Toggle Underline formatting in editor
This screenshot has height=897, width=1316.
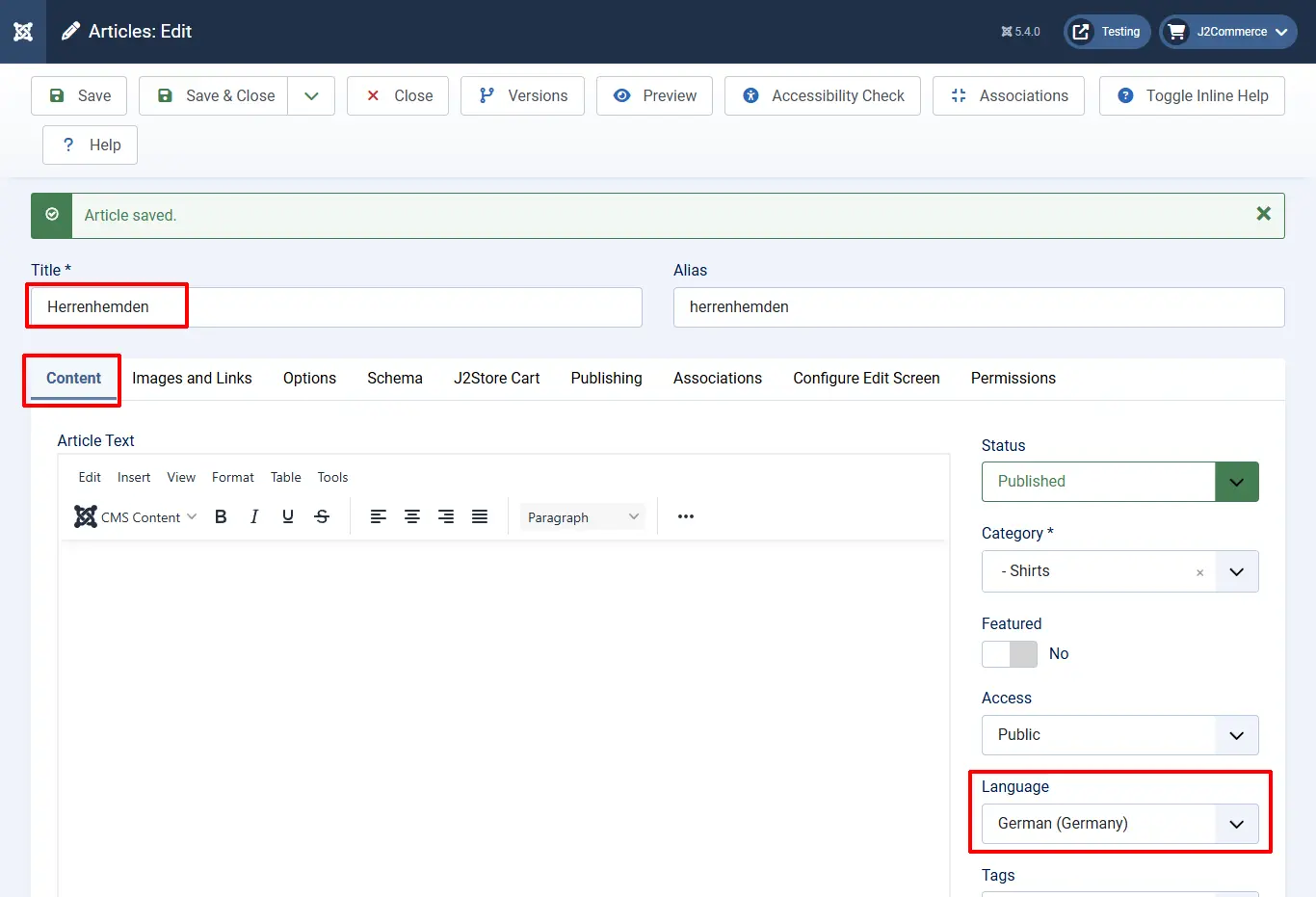click(288, 516)
